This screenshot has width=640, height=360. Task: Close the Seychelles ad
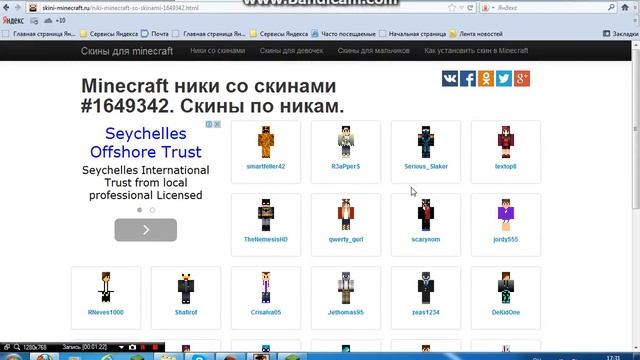coord(217,124)
